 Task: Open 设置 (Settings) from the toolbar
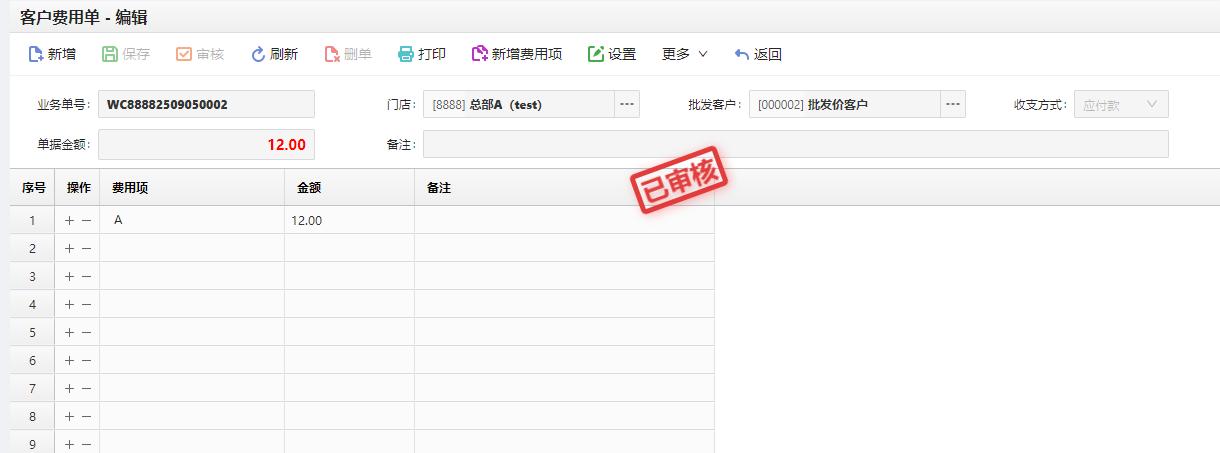click(x=596, y=54)
